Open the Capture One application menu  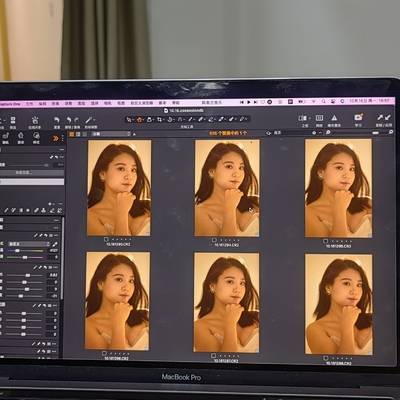pyautogui.click(x=10, y=104)
